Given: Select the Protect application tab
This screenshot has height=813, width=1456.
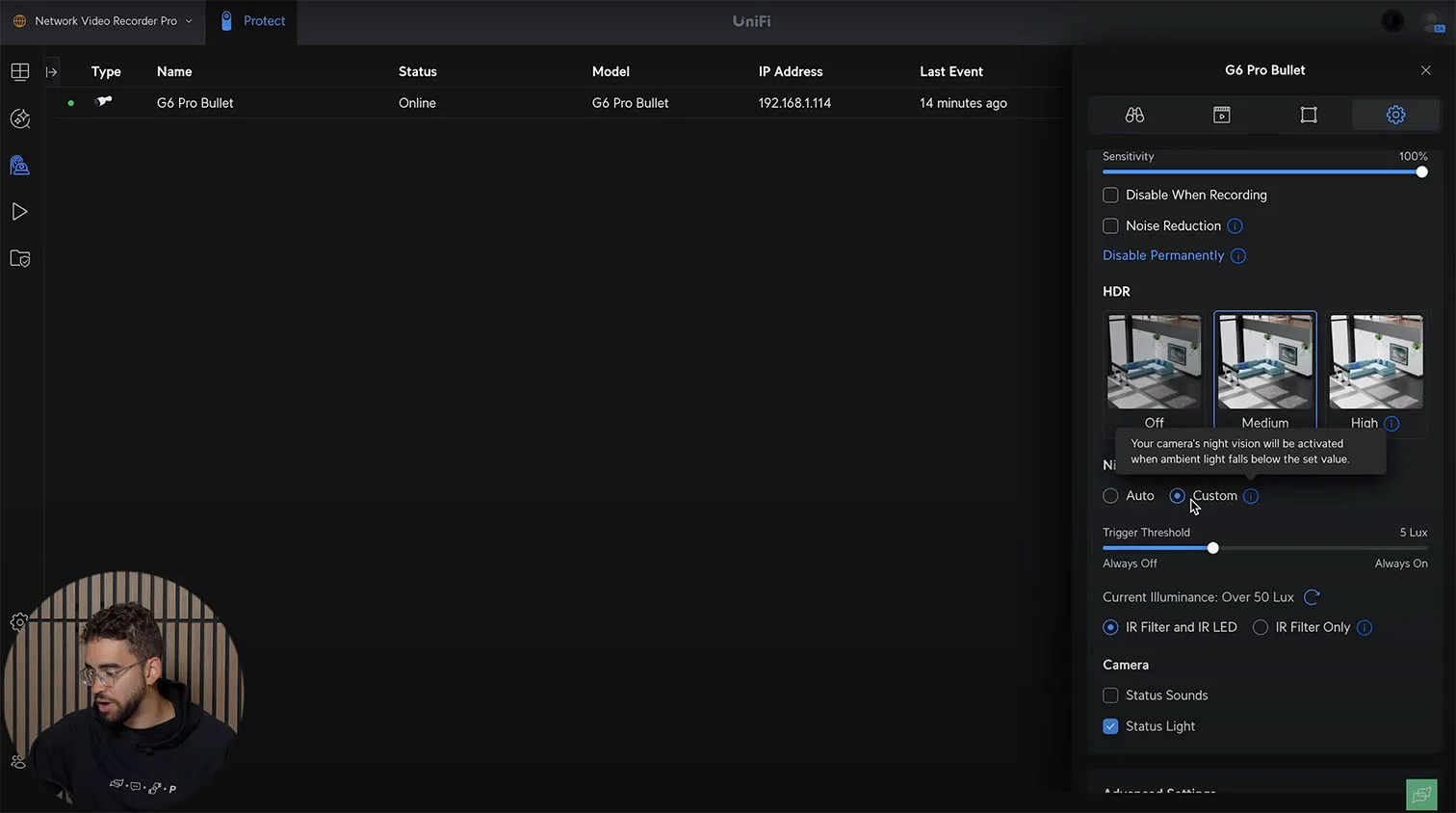Looking at the screenshot, I should tap(252, 21).
